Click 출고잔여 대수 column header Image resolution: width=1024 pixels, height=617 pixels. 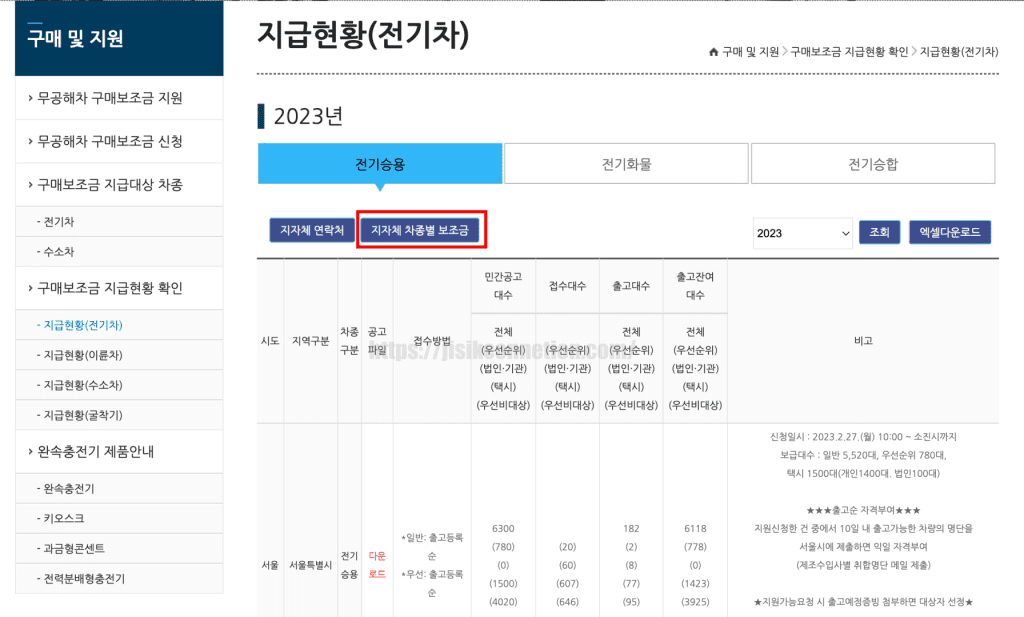695,286
